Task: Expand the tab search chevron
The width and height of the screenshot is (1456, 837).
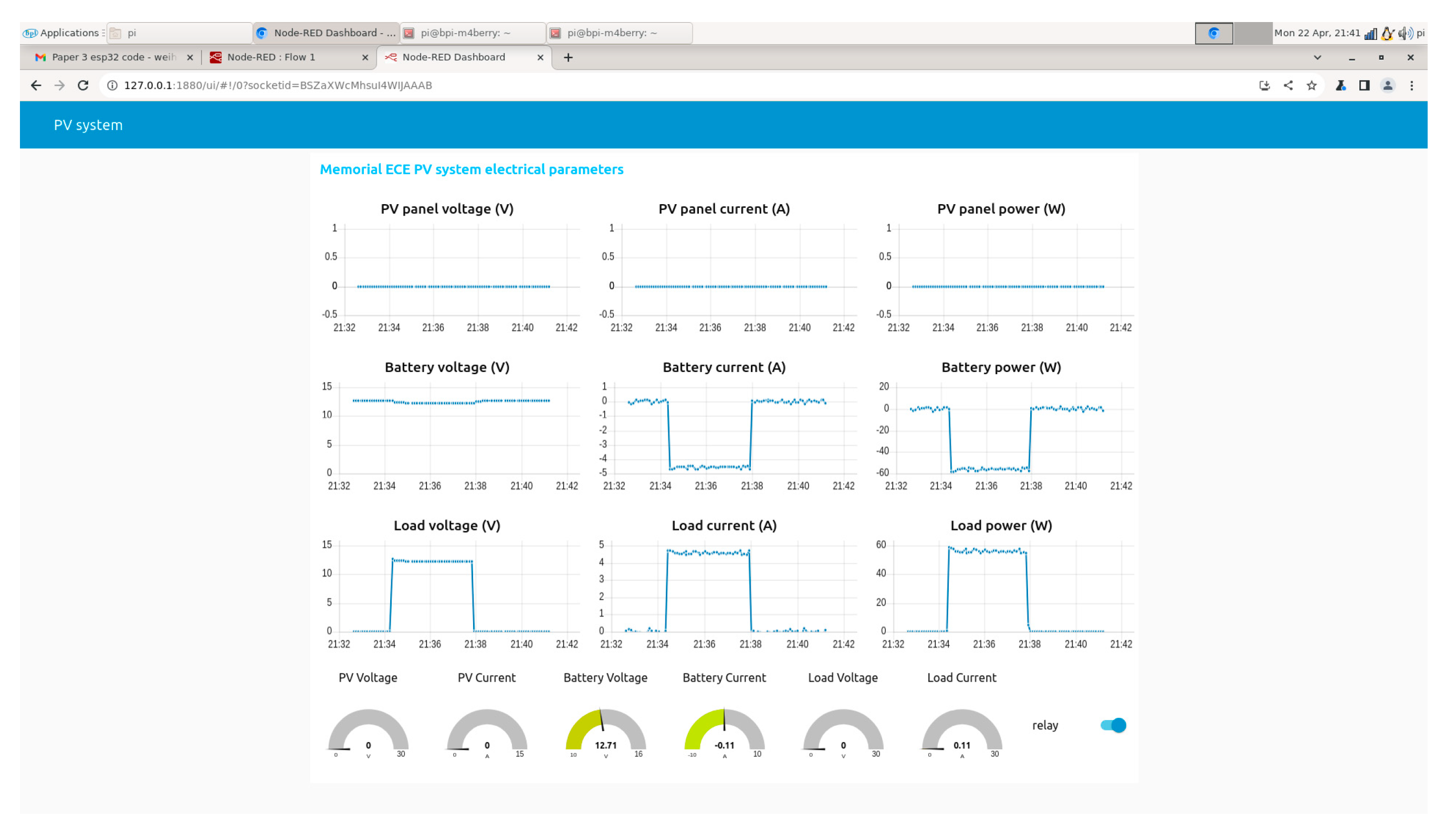Action: click(x=1317, y=58)
